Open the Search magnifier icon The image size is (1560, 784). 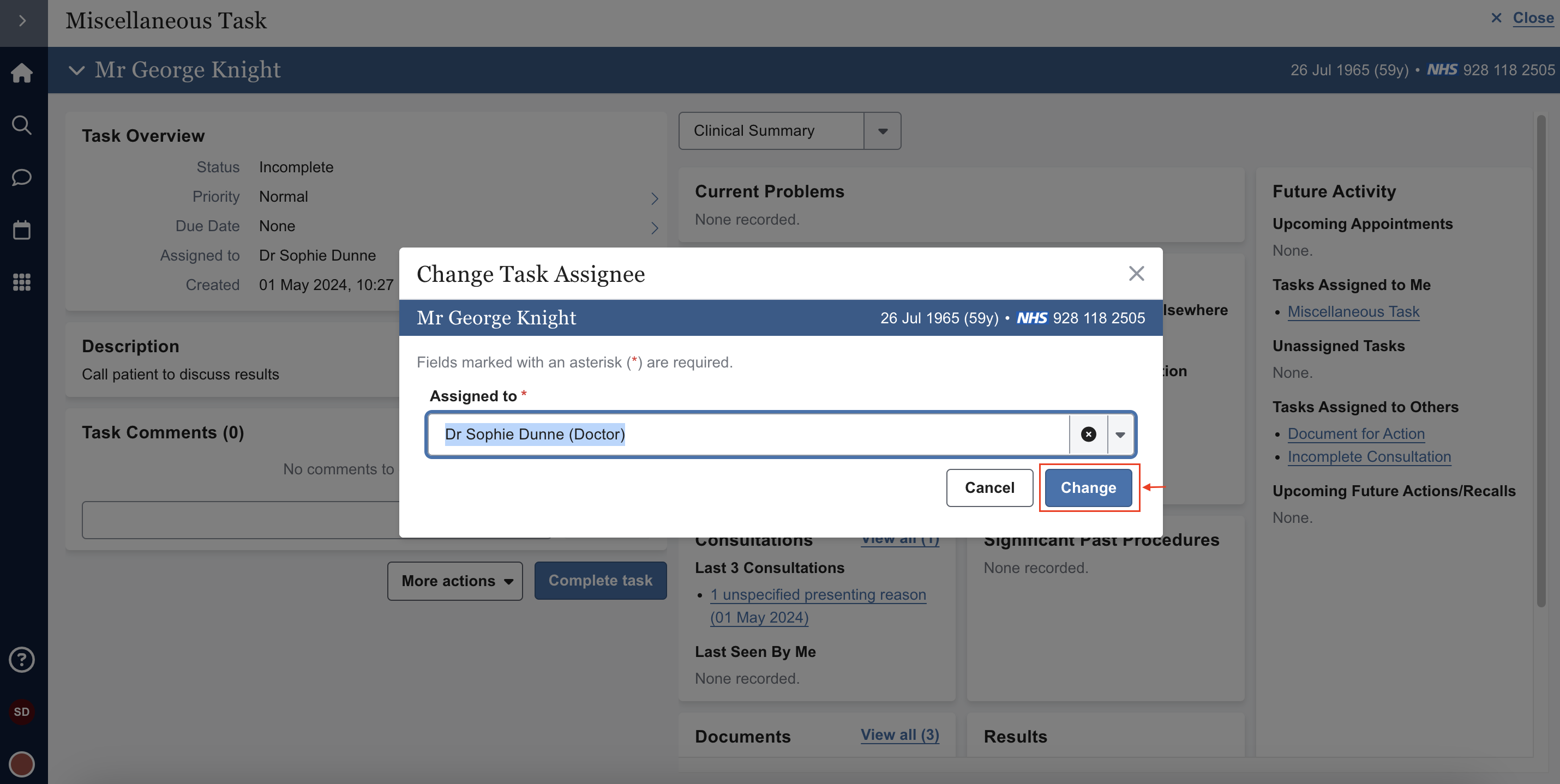tap(22, 125)
